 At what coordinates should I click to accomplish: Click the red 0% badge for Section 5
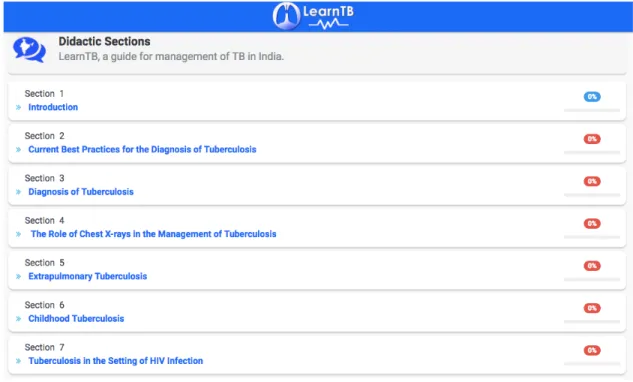[x=592, y=266]
